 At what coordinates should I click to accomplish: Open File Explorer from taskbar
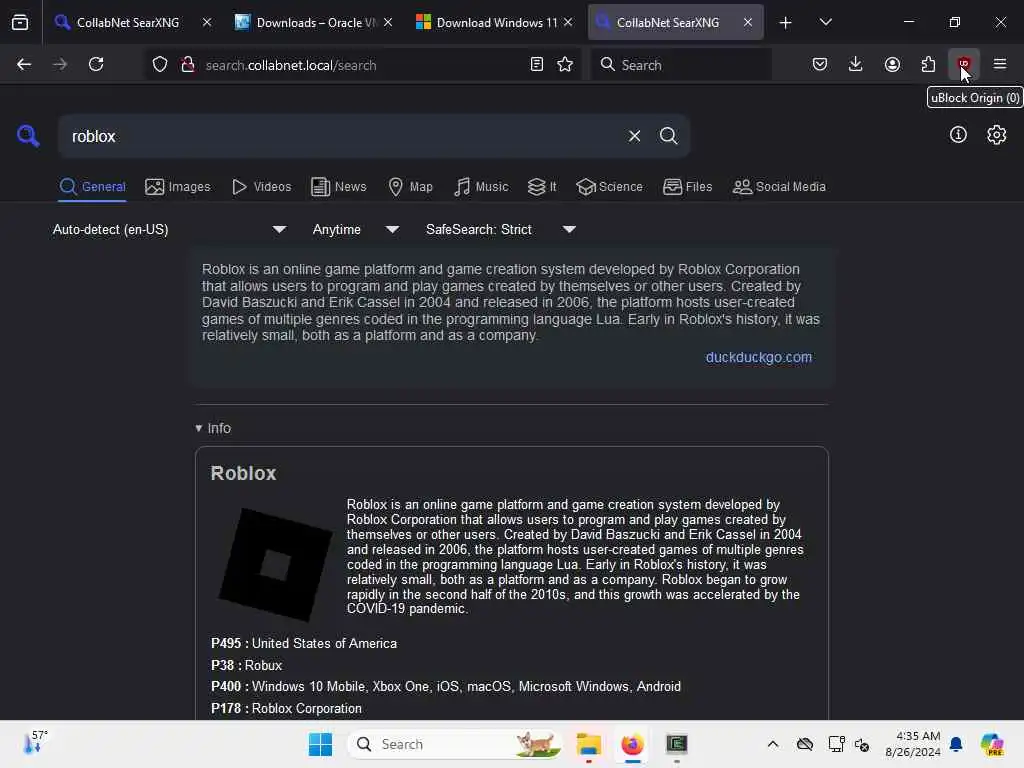click(588, 744)
